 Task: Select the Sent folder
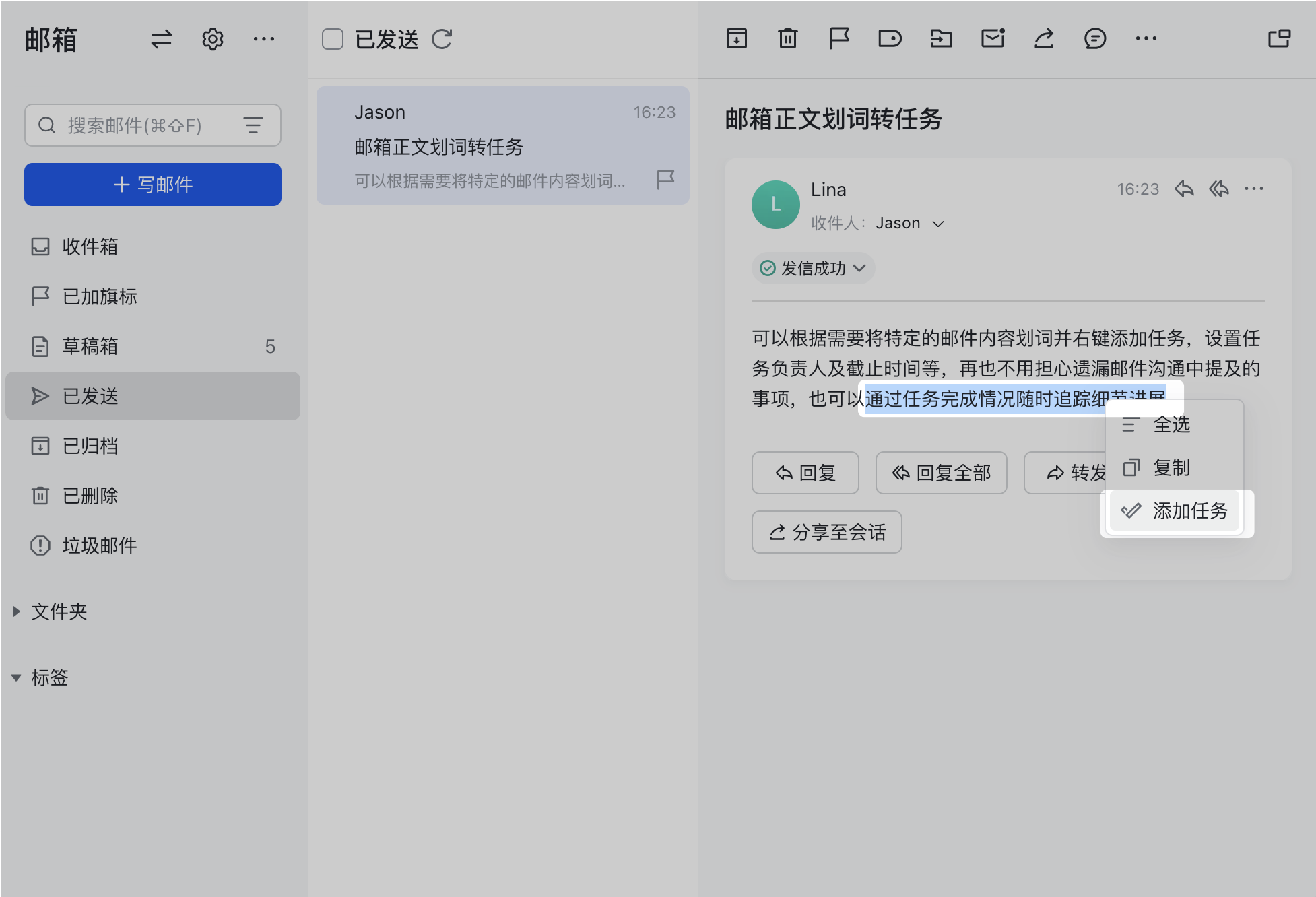pos(153,396)
